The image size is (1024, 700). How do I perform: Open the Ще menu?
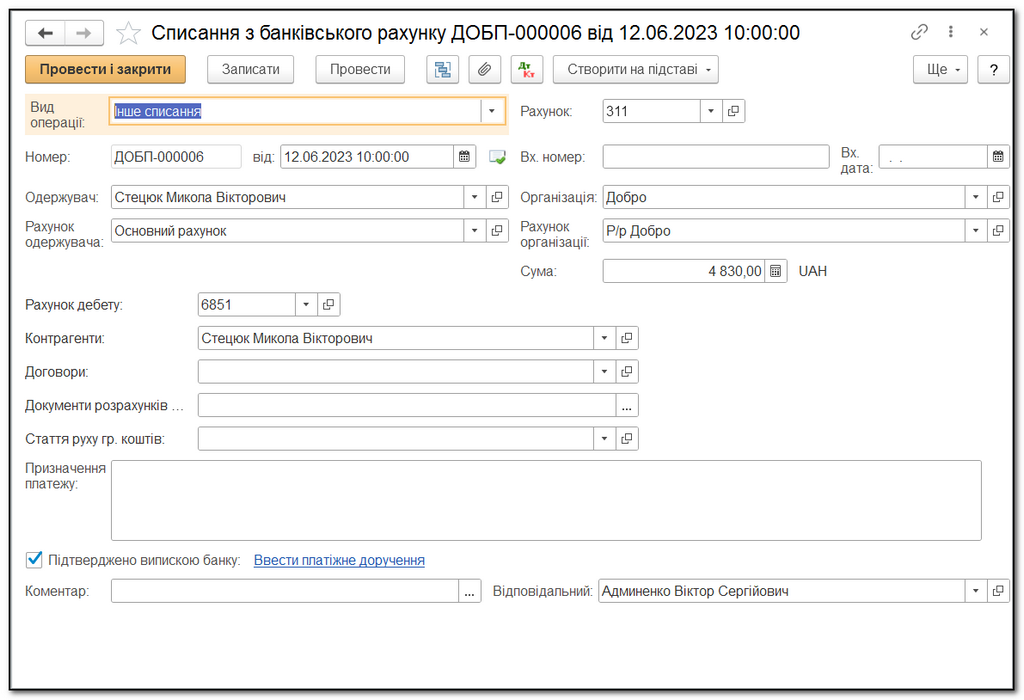click(x=940, y=69)
